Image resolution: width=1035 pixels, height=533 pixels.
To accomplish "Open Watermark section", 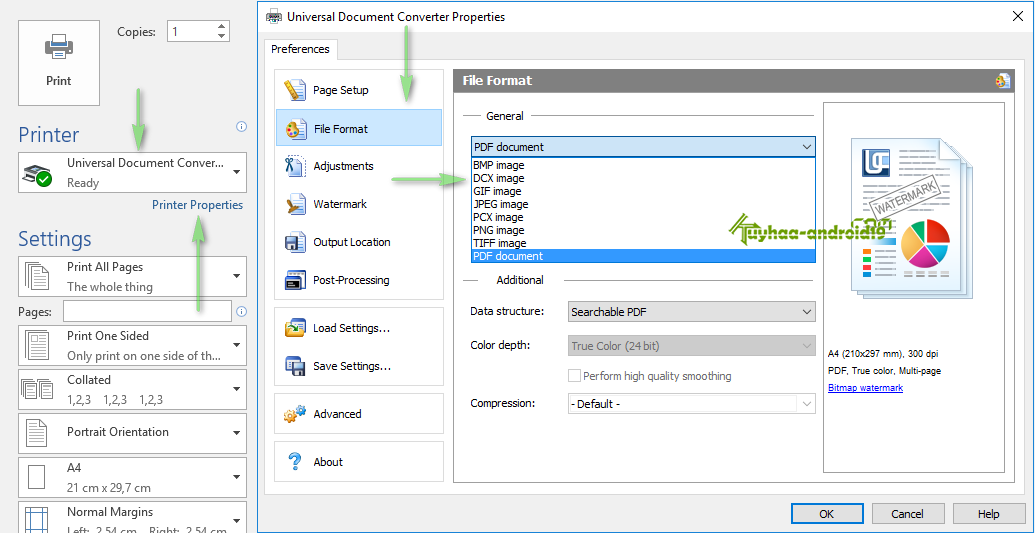I will (359, 204).
